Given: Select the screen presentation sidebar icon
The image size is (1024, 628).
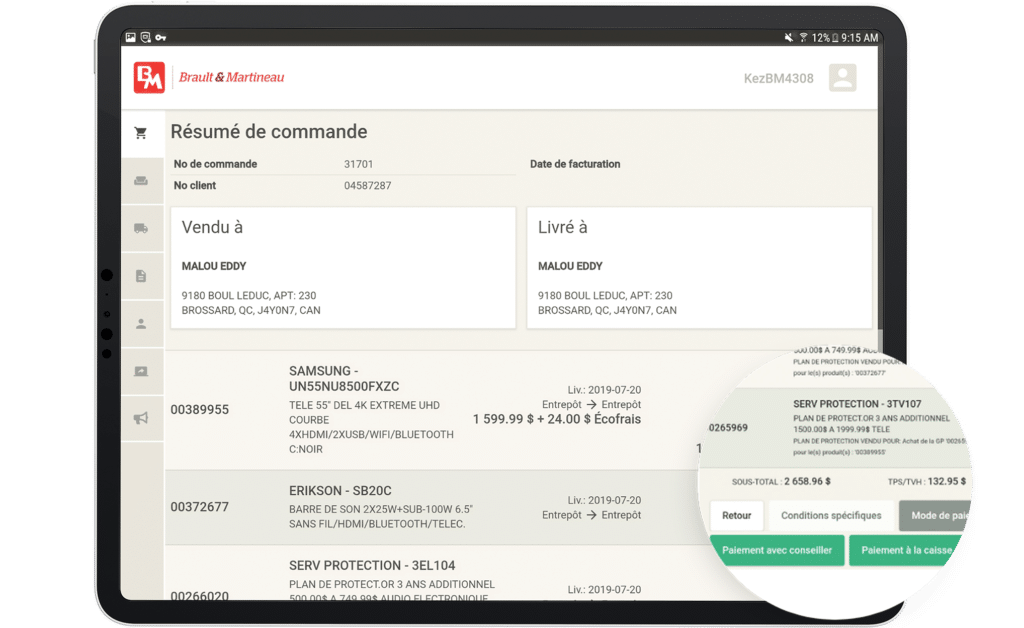Looking at the screenshot, I should (x=141, y=371).
